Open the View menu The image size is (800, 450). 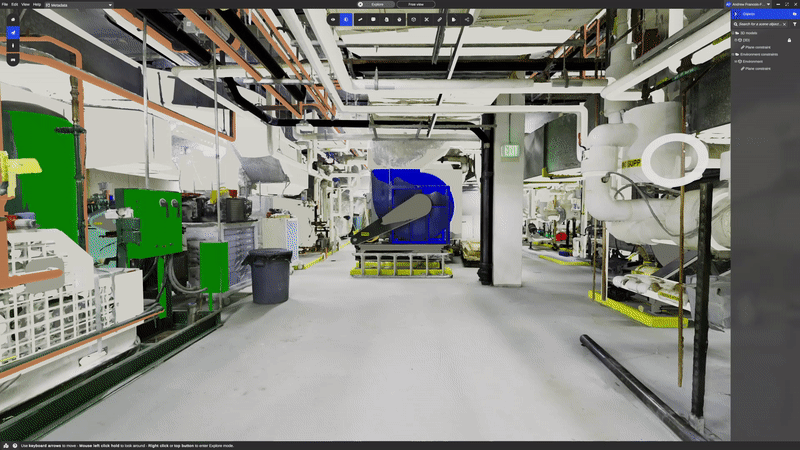click(25, 4)
